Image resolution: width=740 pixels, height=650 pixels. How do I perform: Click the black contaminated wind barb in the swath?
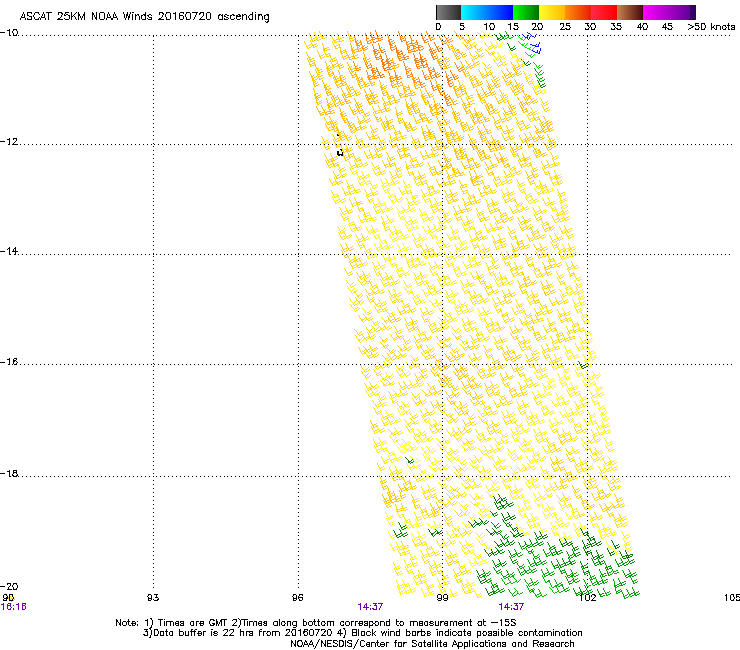(x=339, y=151)
